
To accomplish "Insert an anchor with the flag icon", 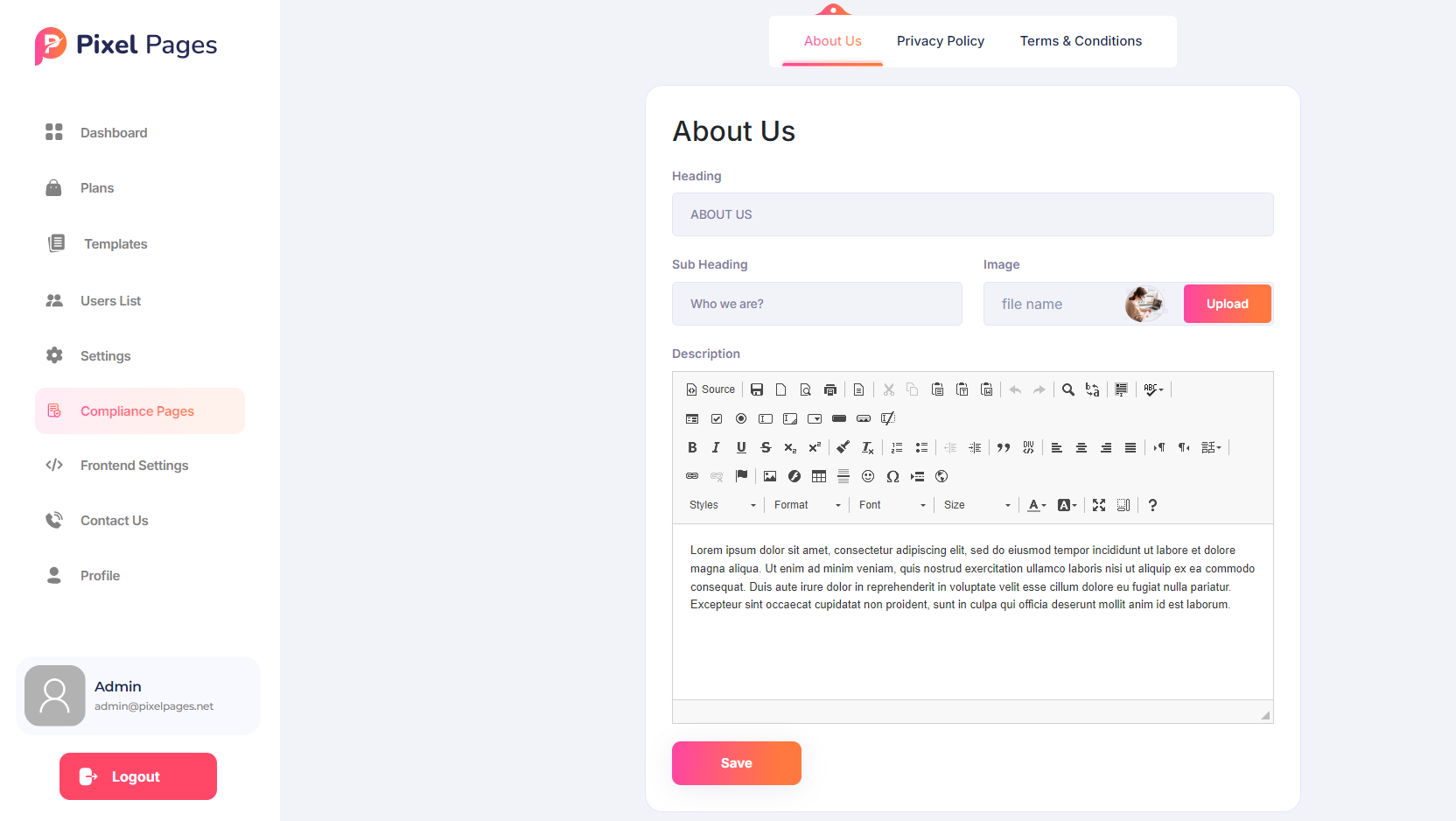I will click(x=741, y=476).
